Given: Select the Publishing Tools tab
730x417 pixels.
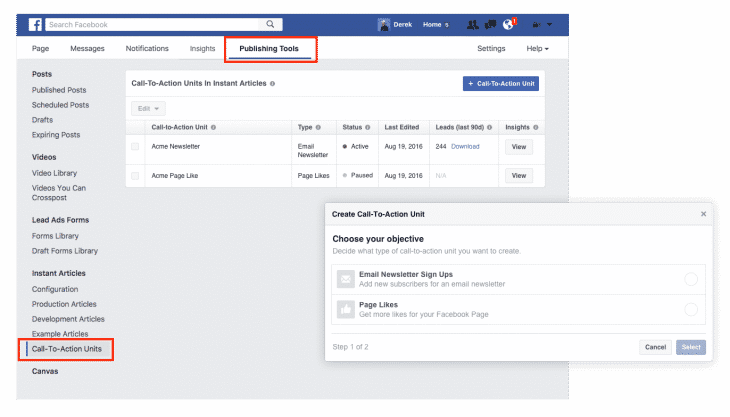Looking at the screenshot, I should pos(269,48).
